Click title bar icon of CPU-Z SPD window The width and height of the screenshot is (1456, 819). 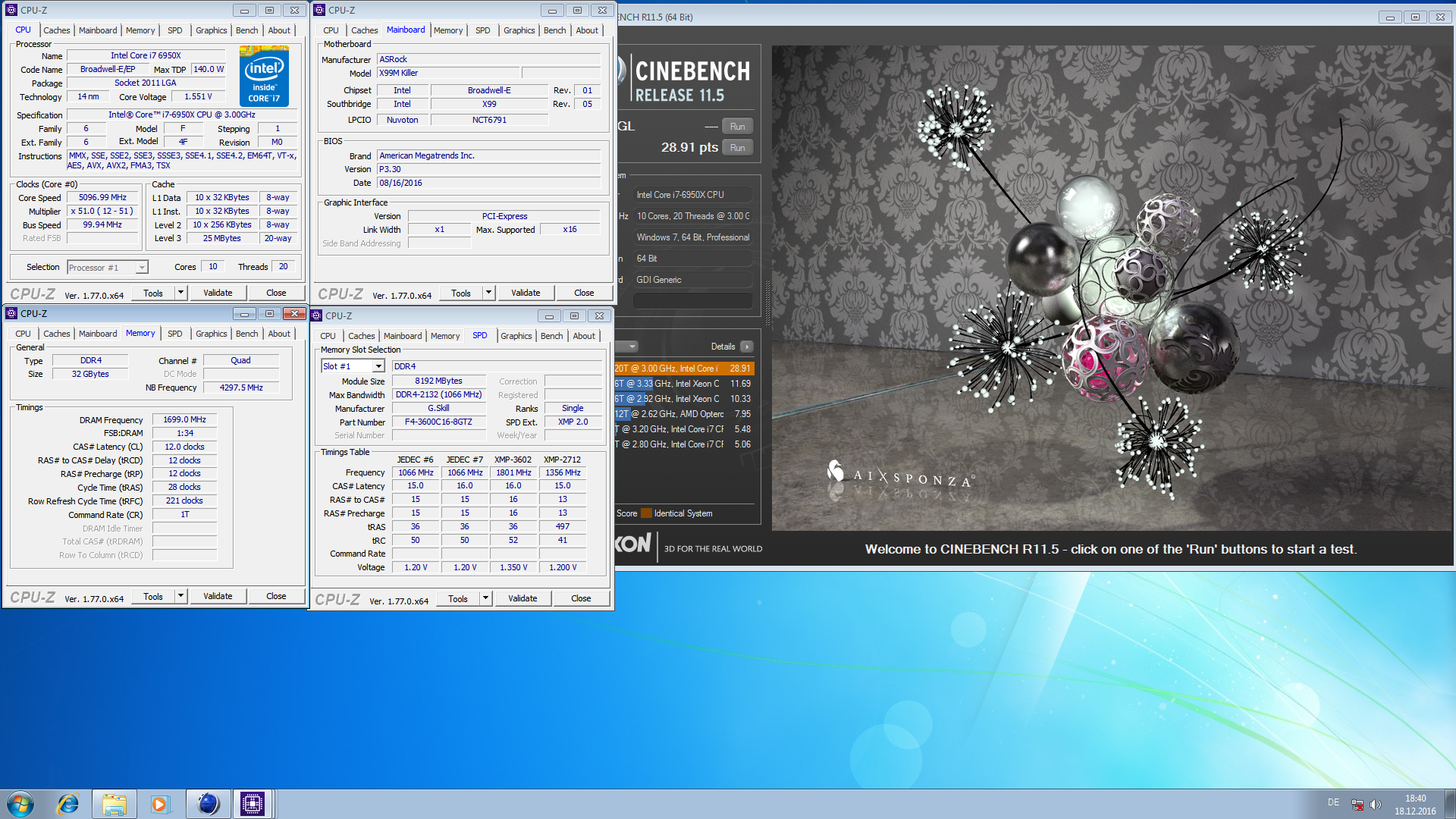(317, 315)
